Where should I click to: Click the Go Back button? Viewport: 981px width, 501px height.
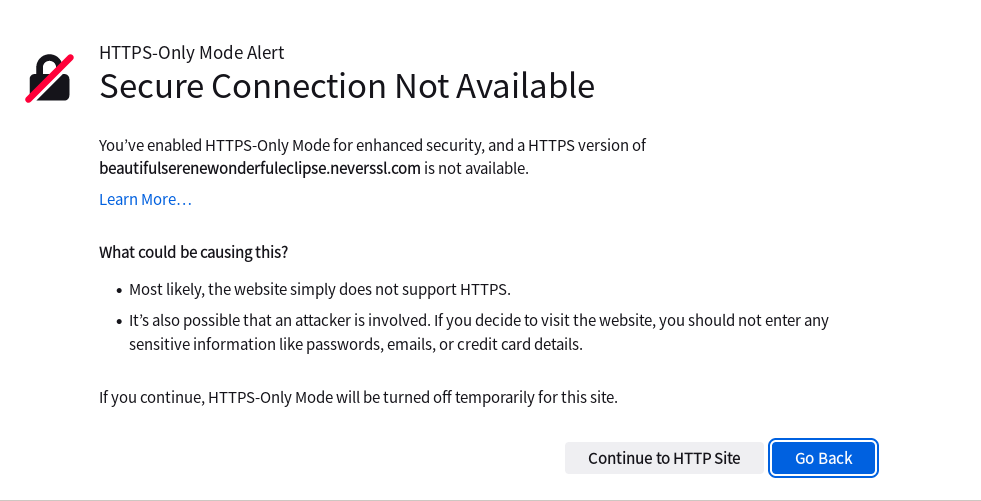click(823, 458)
